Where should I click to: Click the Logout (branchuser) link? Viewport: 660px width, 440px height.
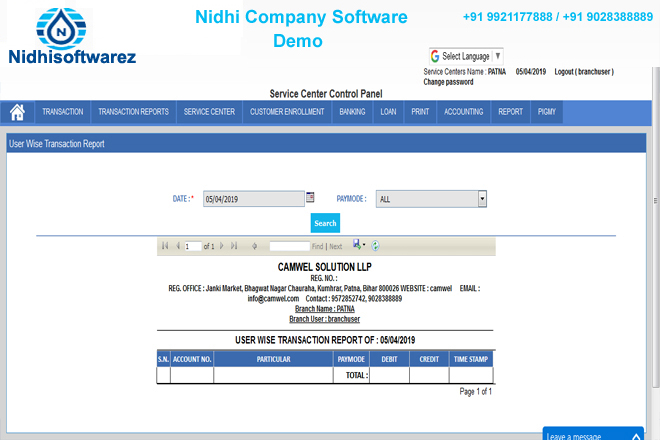[584, 72]
